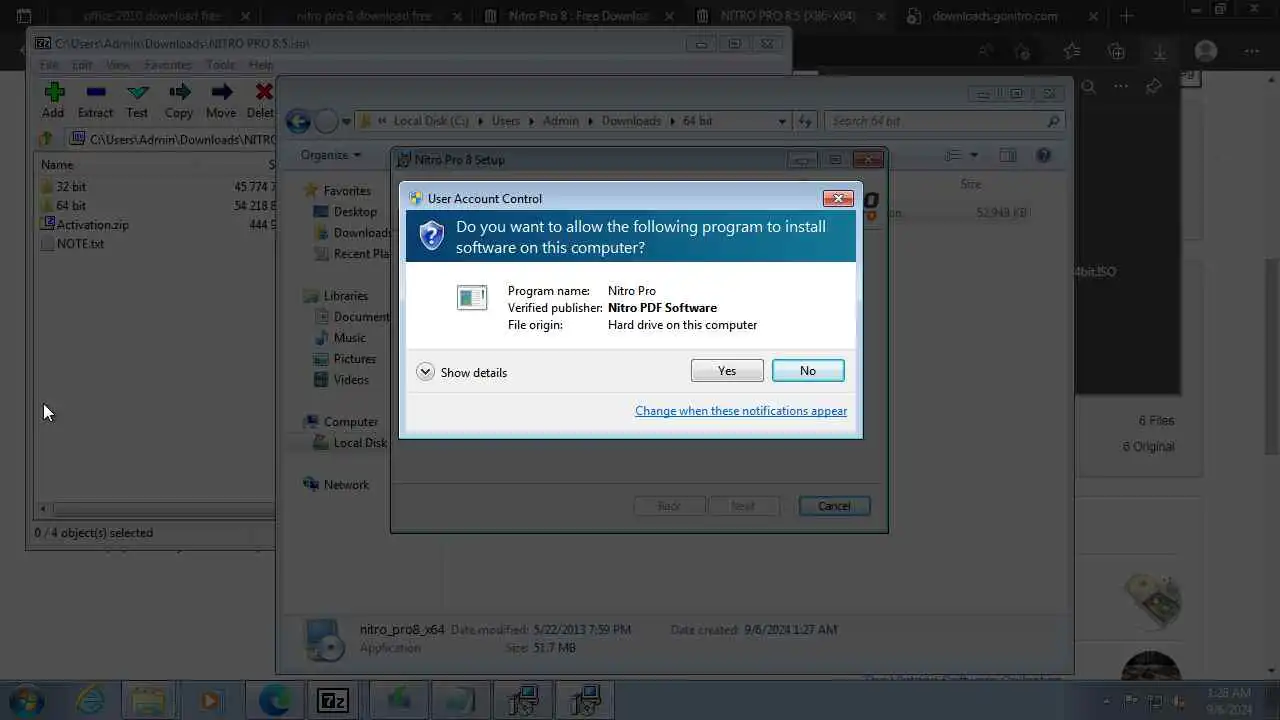The width and height of the screenshot is (1280, 720).
Task: Click Cancel in Nitro Pro 8 Setup
Action: click(834, 506)
